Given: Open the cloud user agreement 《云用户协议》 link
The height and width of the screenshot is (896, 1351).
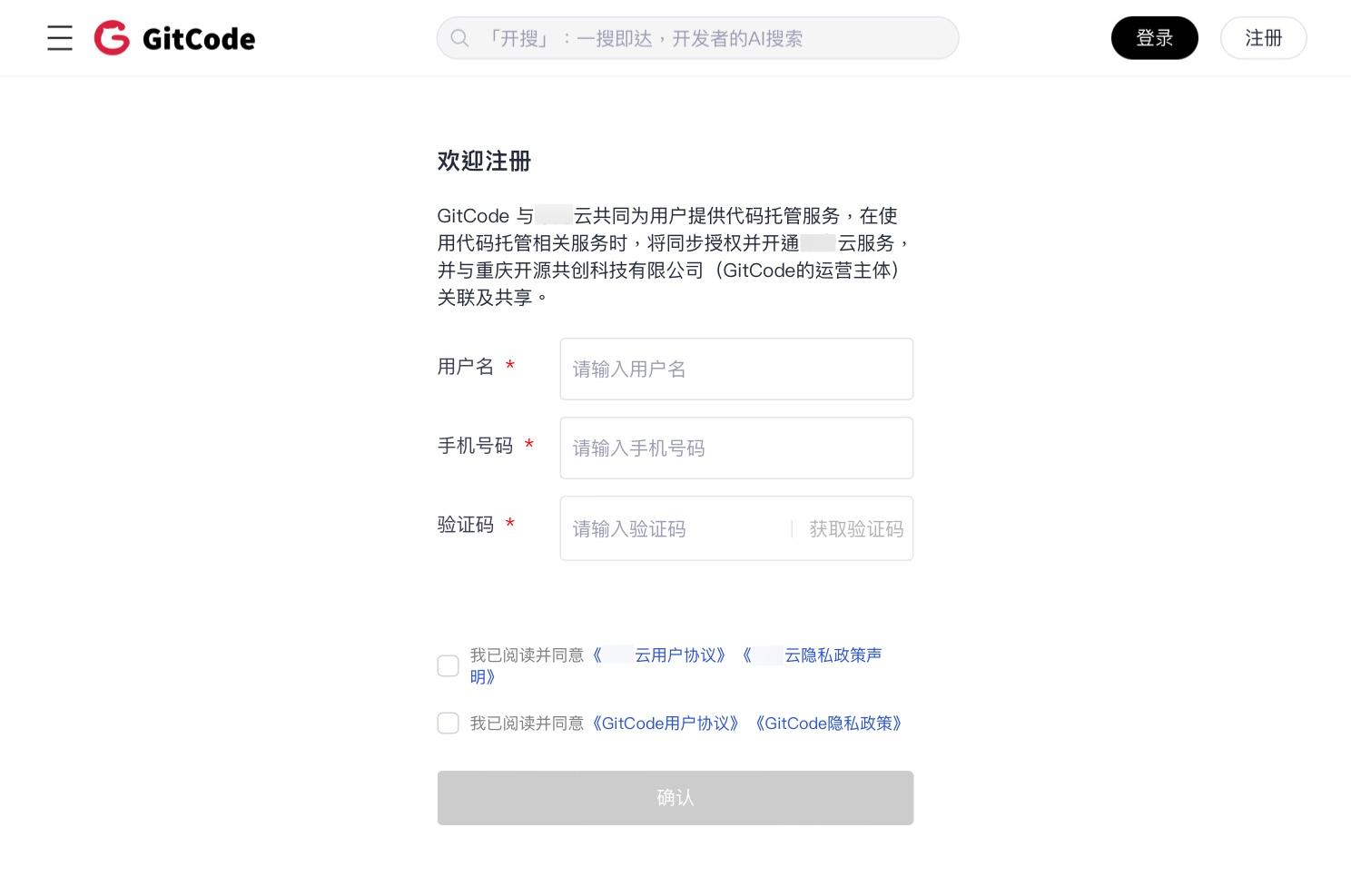Looking at the screenshot, I should pyautogui.click(x=659, y=655).
